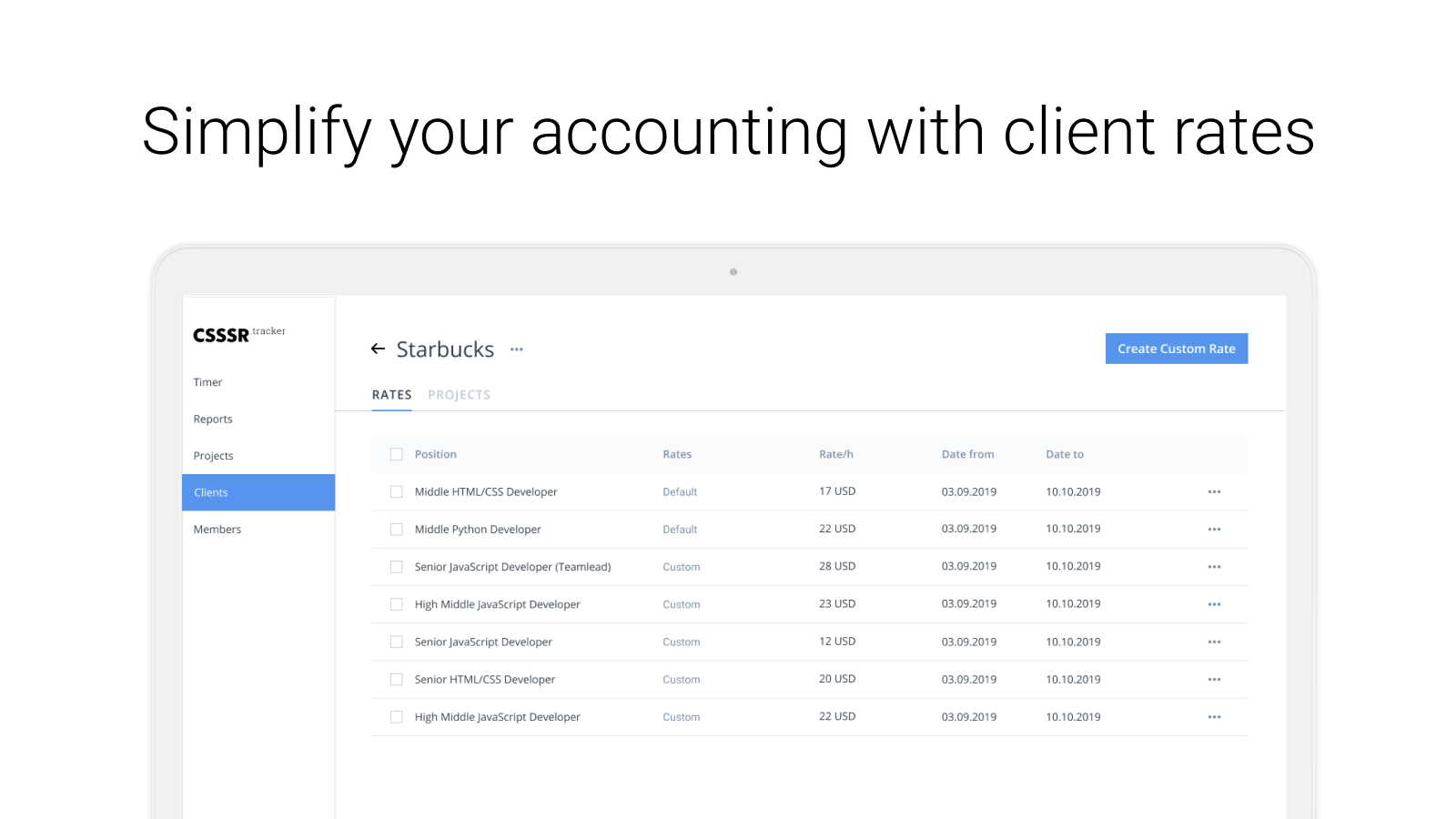The height and width of the screenshot is (819, 1456).
Task: Open actions for High Middle JavaScript Developer 22 USD row
Action: 1214,717
